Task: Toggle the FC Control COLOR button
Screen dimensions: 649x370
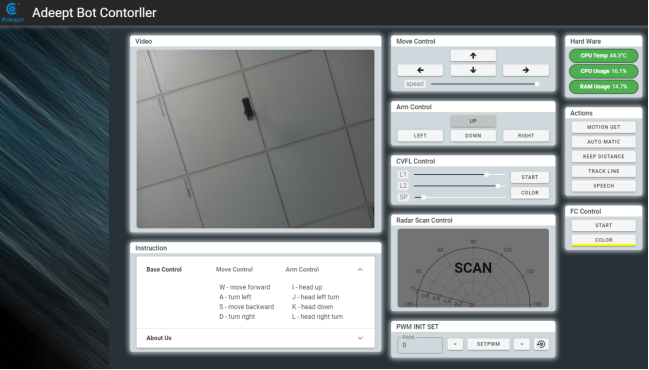Action: [x=603, y=240]
